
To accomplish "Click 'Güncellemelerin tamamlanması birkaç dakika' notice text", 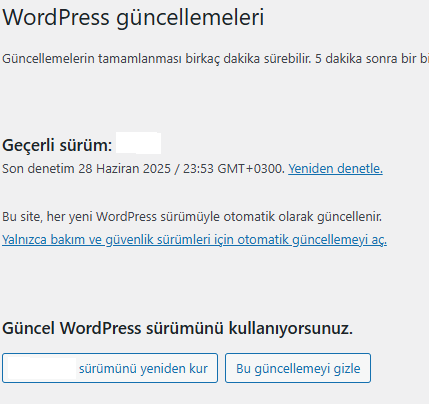I will [x=215, y=59].
